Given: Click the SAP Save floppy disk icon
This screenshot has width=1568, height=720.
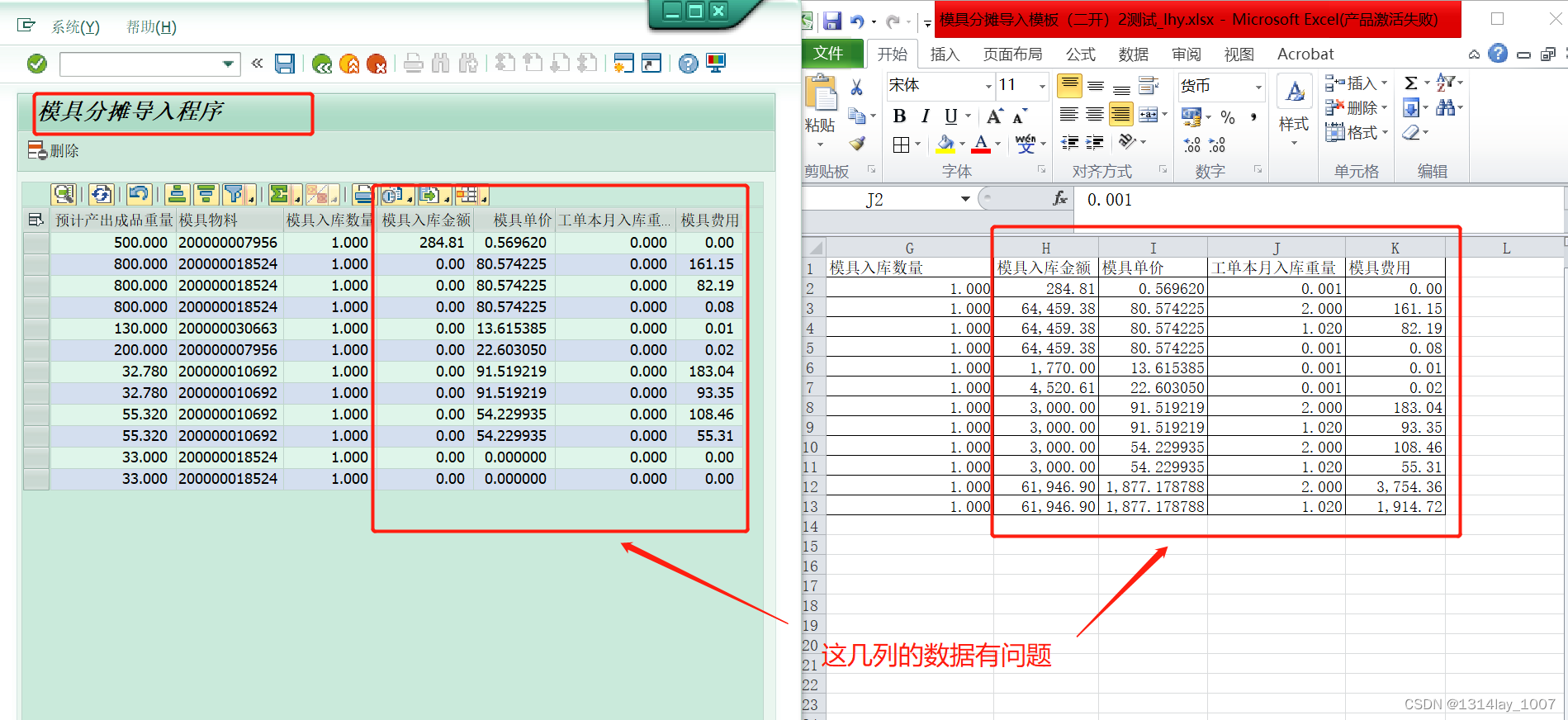Looking at the screenshot, I should [285, 64].
